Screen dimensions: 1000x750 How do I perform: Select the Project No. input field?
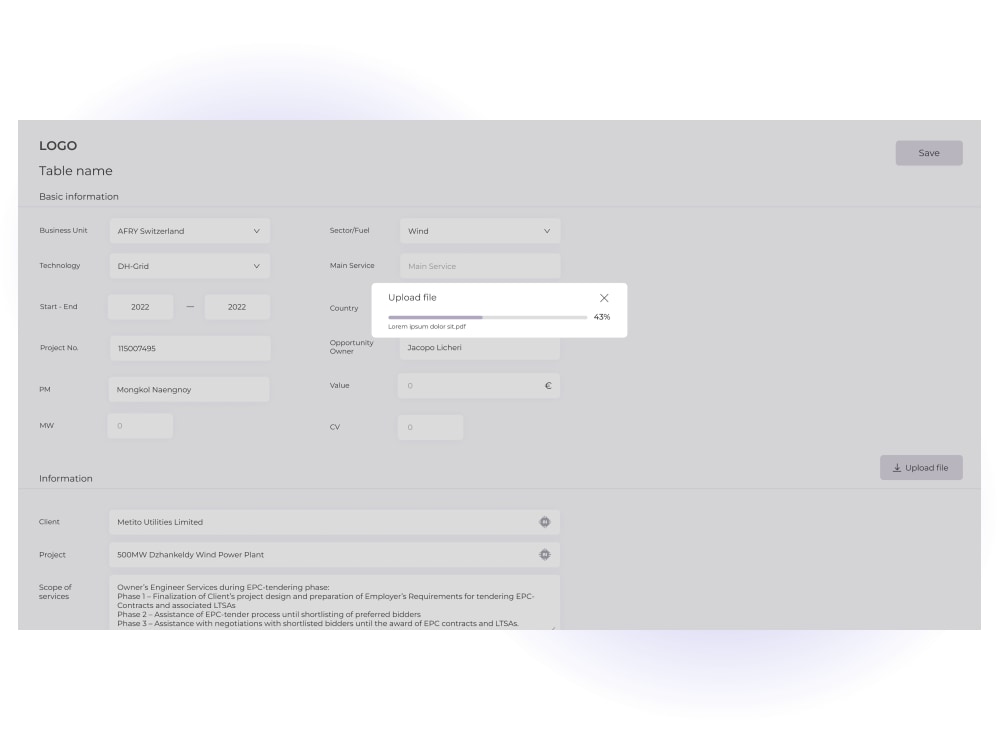(190, 347)
